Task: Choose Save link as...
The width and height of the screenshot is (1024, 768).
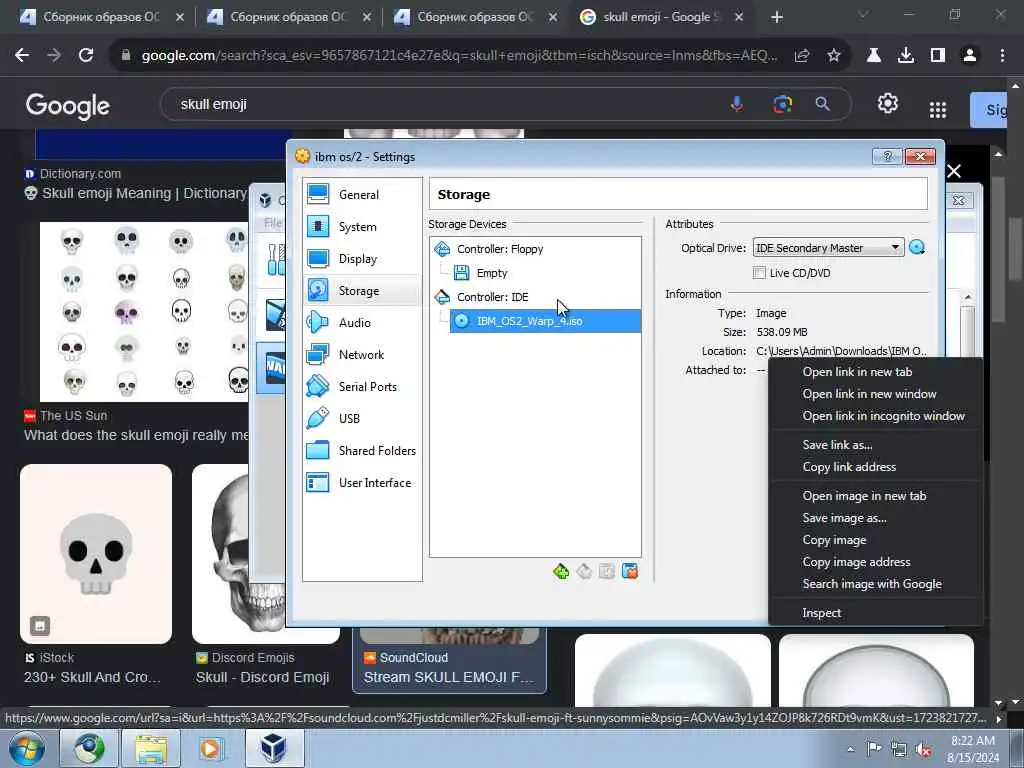Action: (837, 445)
